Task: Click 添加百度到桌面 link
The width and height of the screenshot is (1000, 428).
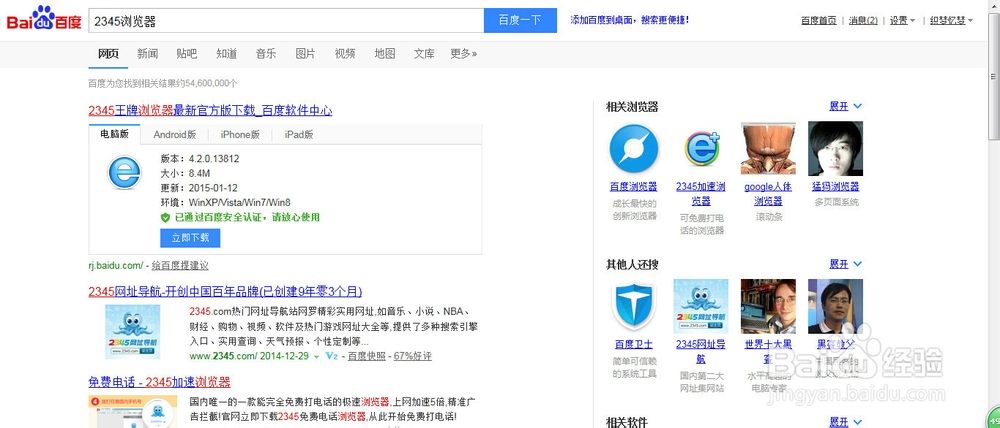Action: pos(629,20)
